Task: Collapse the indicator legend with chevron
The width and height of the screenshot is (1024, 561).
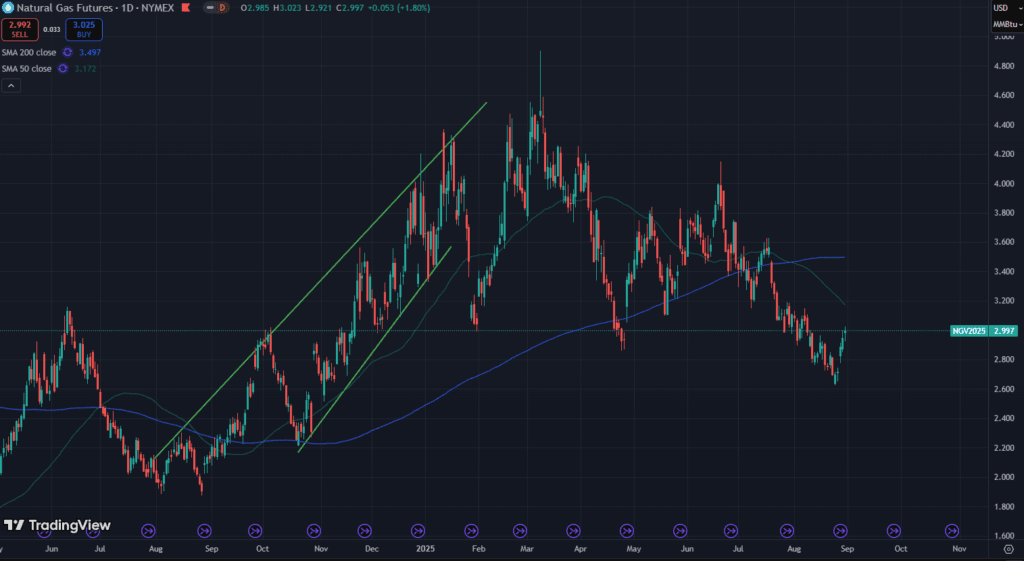Action: click(11, 86)
